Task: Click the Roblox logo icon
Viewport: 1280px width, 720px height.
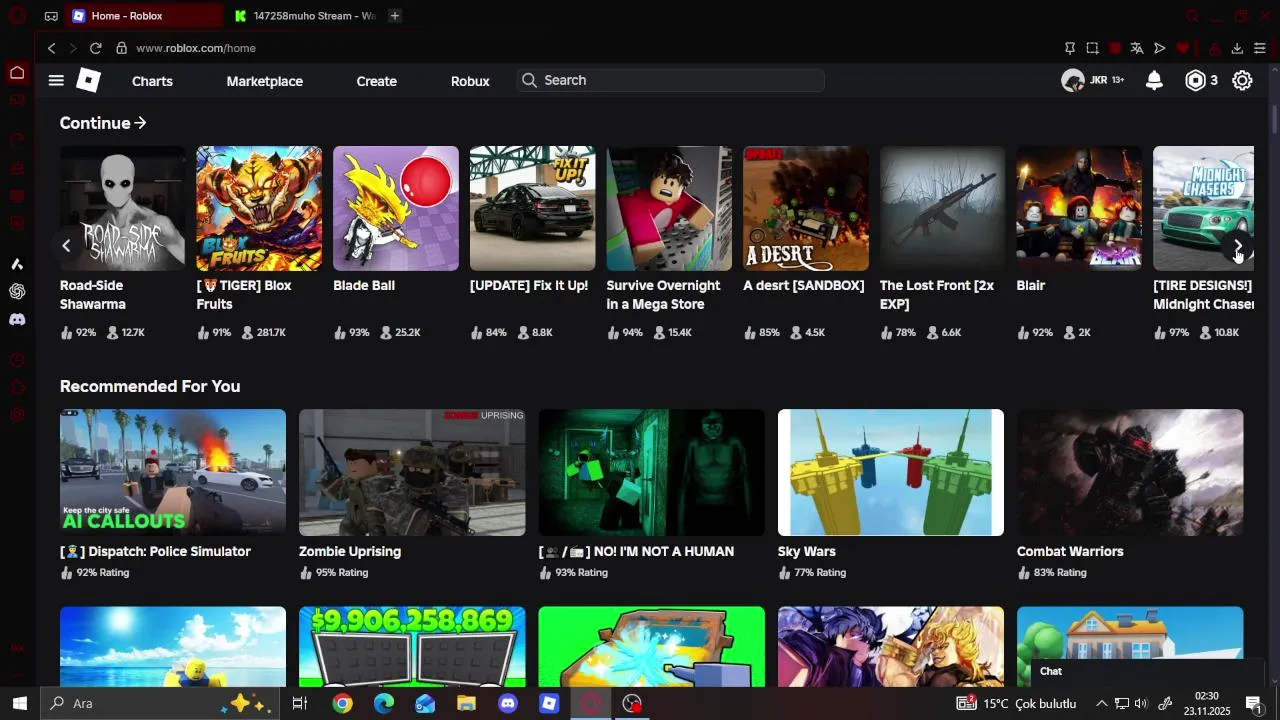Action: click(89, 81)
